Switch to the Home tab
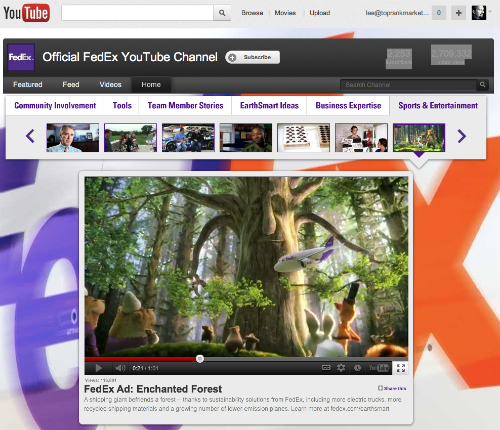The width and height of the screenshot is (500, 430). pyautogui.click(x=151, y=85)
